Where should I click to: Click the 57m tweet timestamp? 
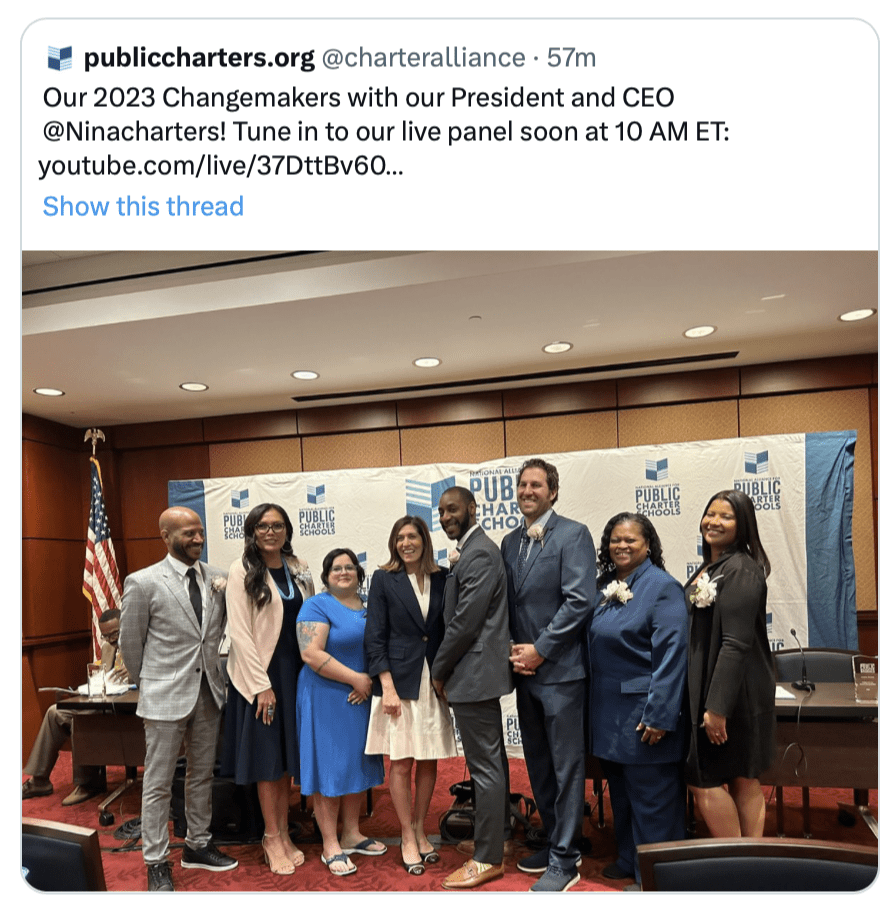click(571, 58)
